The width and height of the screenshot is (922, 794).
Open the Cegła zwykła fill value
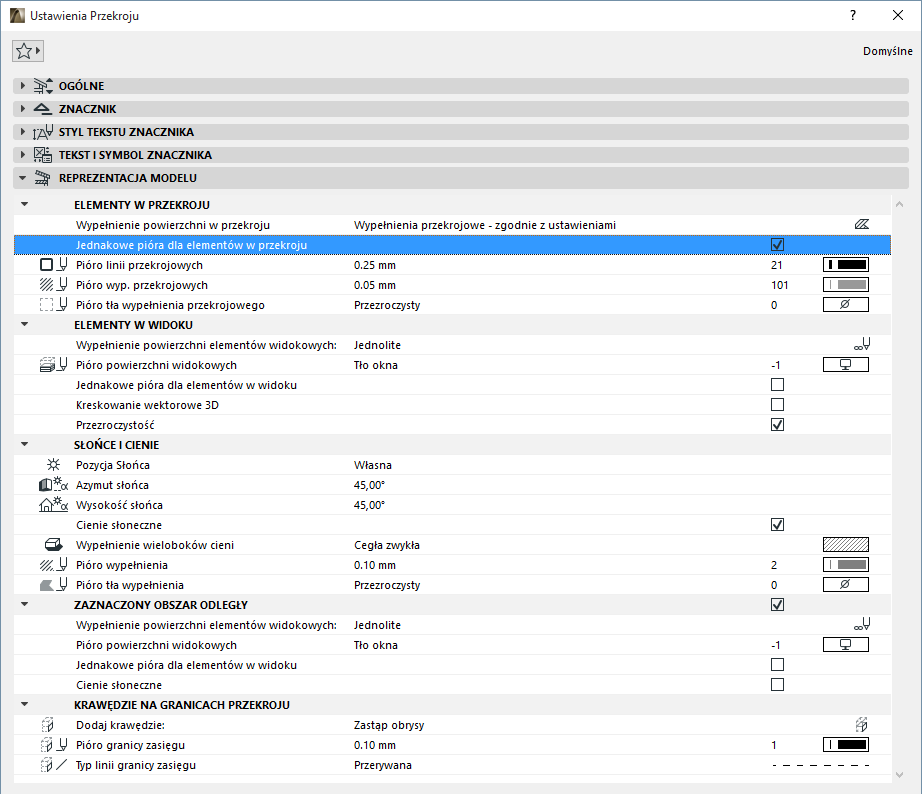pyautogui.click(x=387, y=545)
